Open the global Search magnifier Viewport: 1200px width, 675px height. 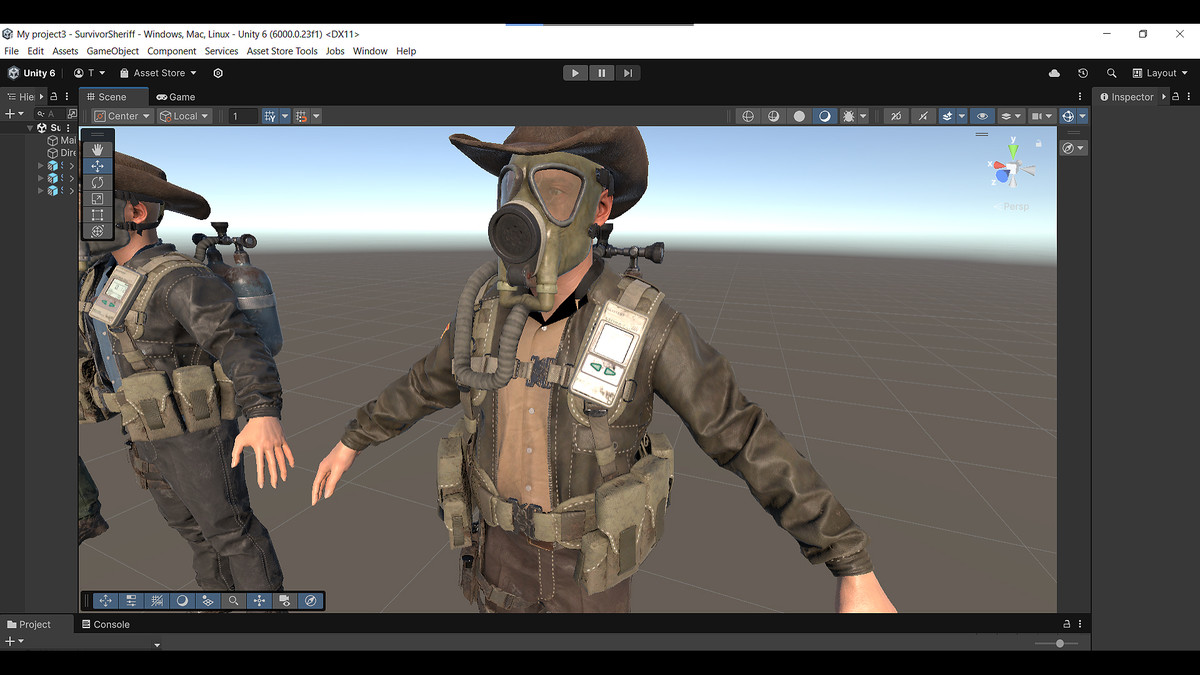coord(1111,73)
